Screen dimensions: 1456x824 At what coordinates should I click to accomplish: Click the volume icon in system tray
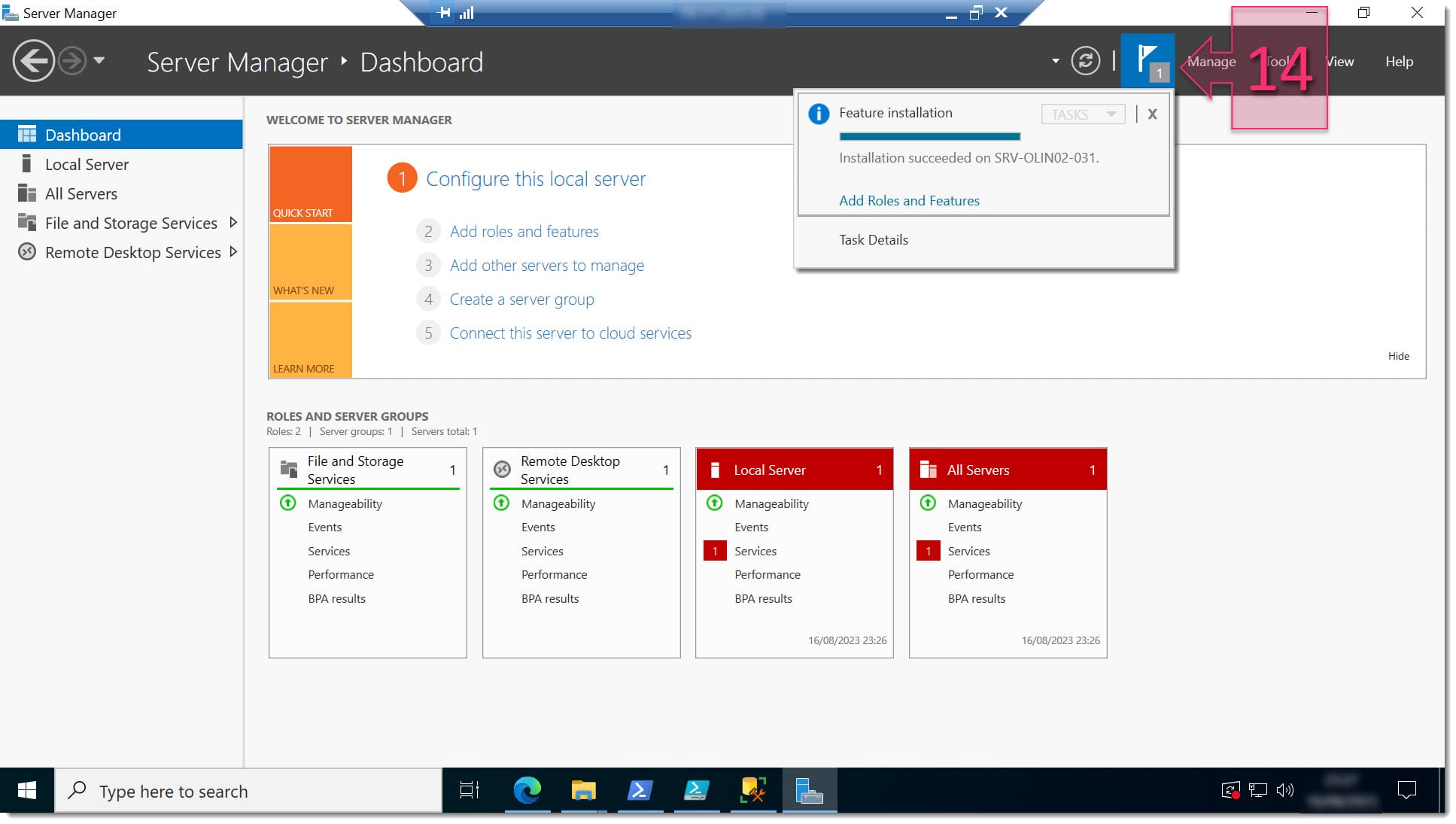tap(1285, 790)
